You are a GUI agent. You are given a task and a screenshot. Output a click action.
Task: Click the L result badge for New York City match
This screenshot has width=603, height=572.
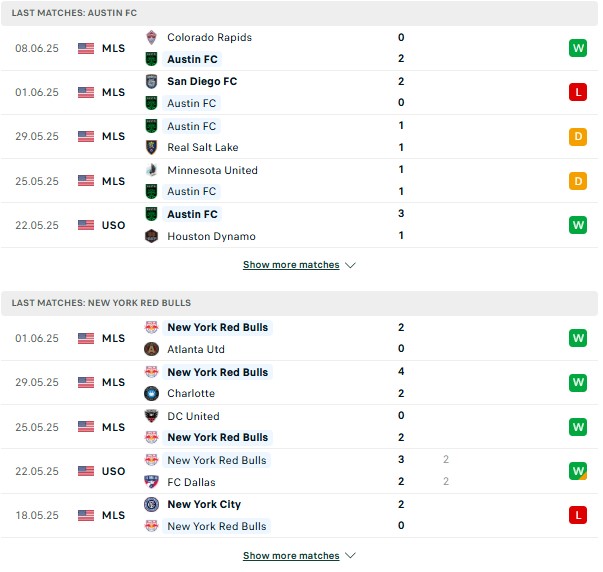578,515
